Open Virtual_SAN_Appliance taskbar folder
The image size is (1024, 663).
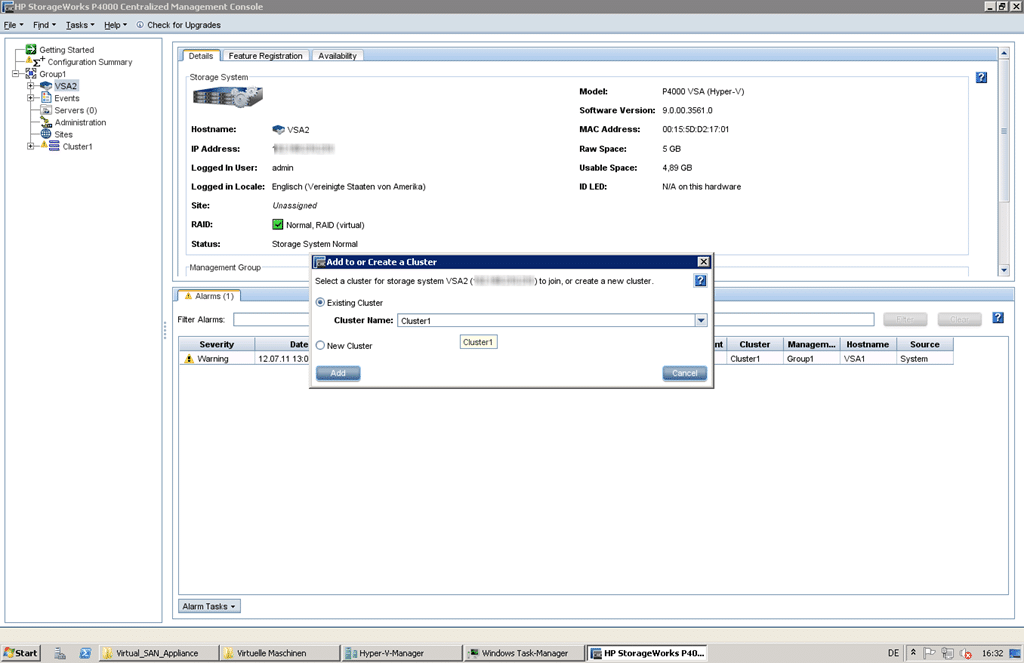pyautogui.click(x=158, y=653)
